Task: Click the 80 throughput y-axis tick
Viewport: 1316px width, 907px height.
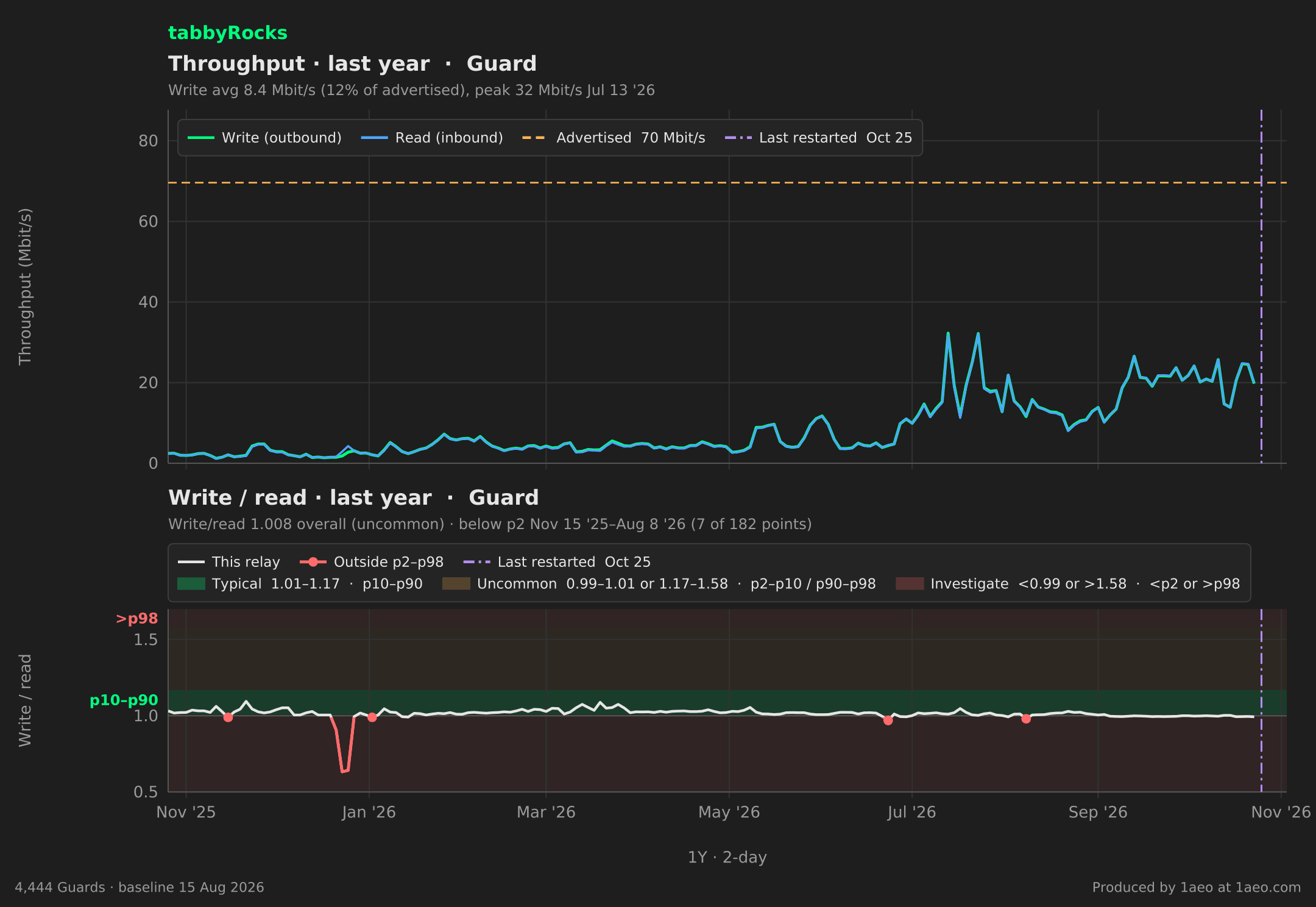Action: (148, 141)
